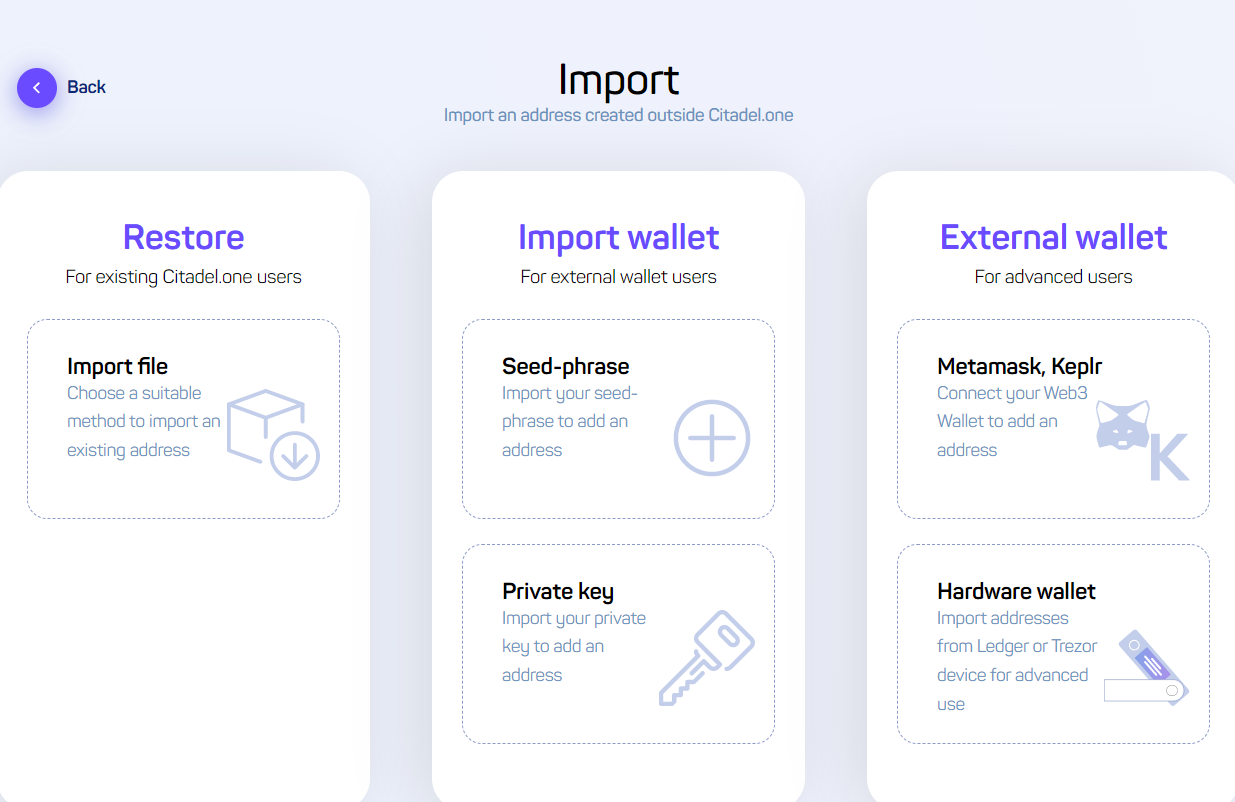Screen dimensions: 1235x802
Task: Select the Seed-phrase import option
Action: 618,419
